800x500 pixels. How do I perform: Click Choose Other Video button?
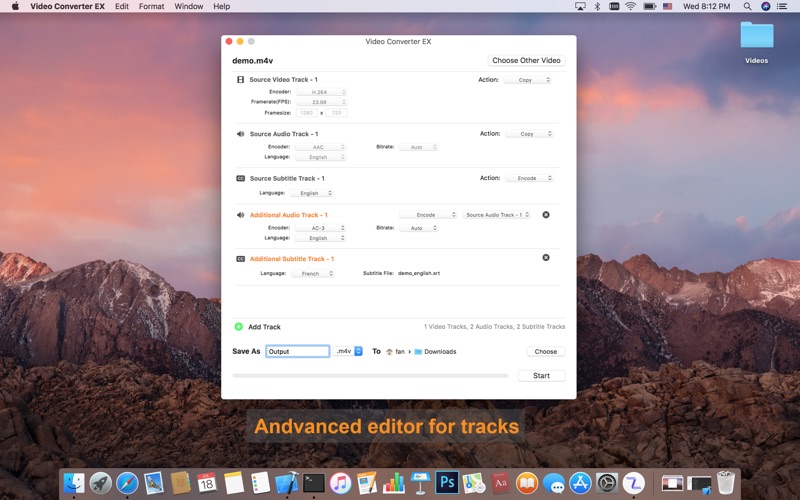527,60
